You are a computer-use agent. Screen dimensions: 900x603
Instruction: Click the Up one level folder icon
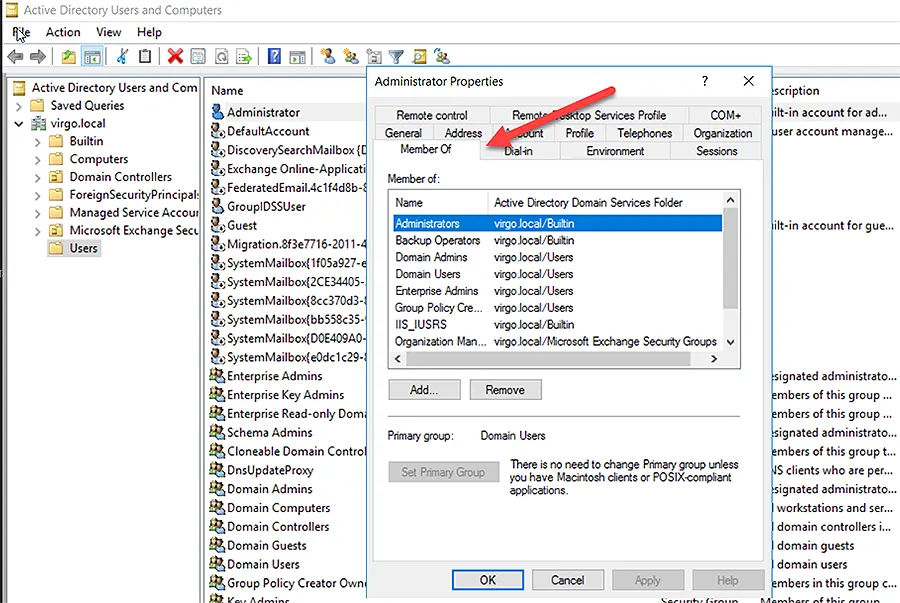[69, 56]
